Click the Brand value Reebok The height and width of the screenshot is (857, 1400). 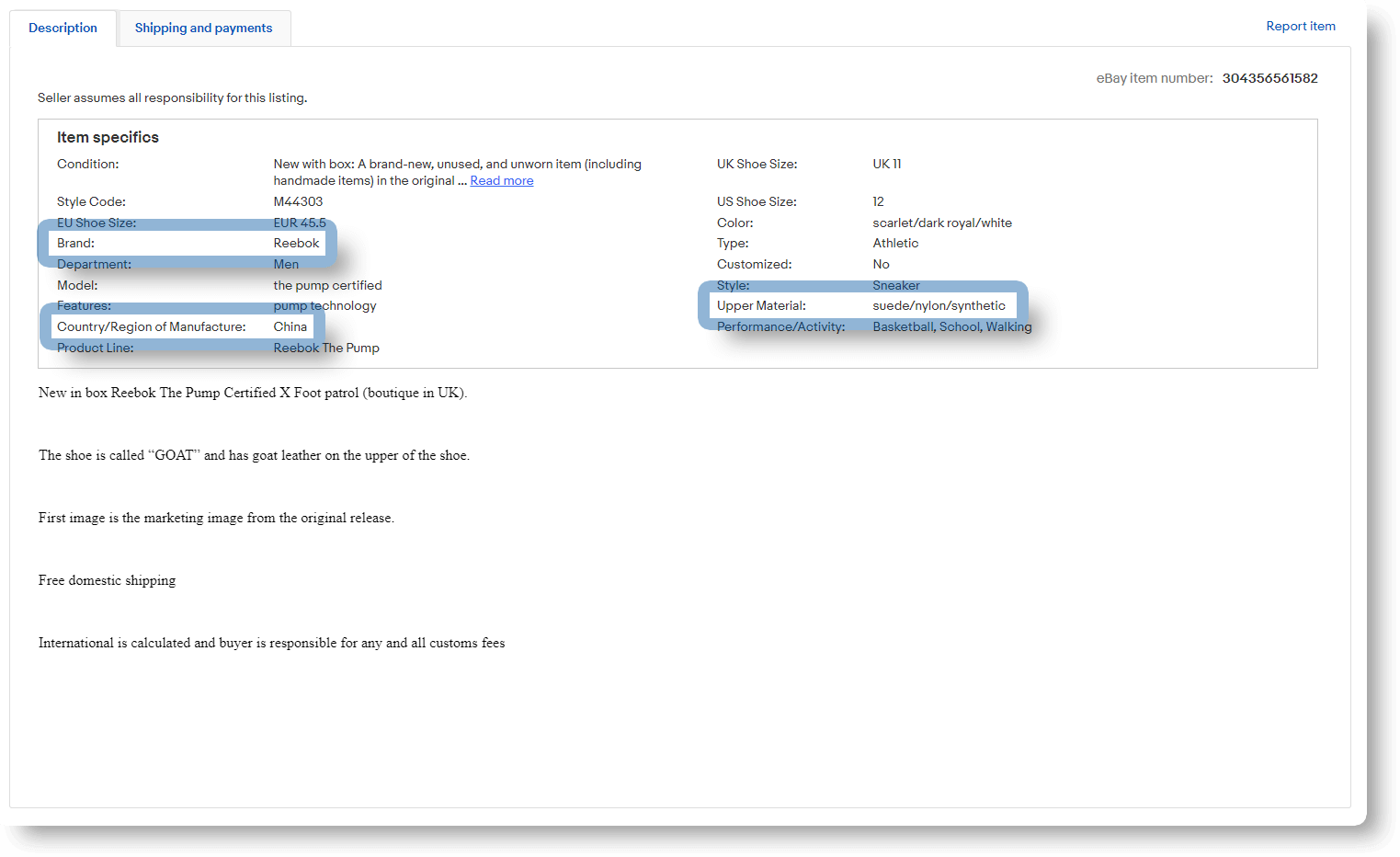point(296,243)
